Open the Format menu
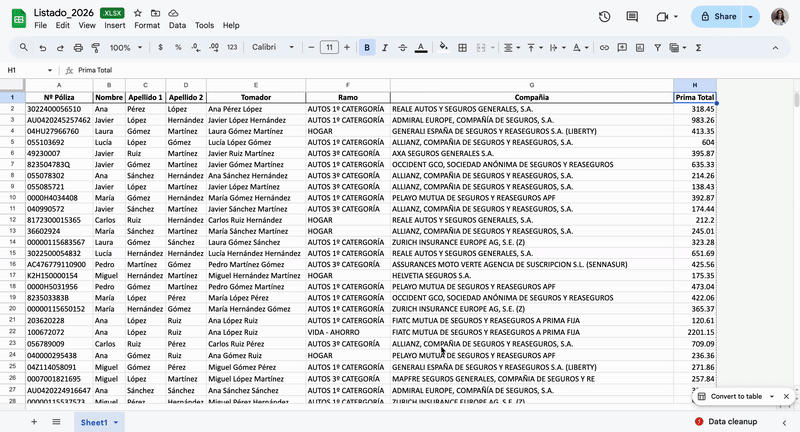 pos(147,25)
